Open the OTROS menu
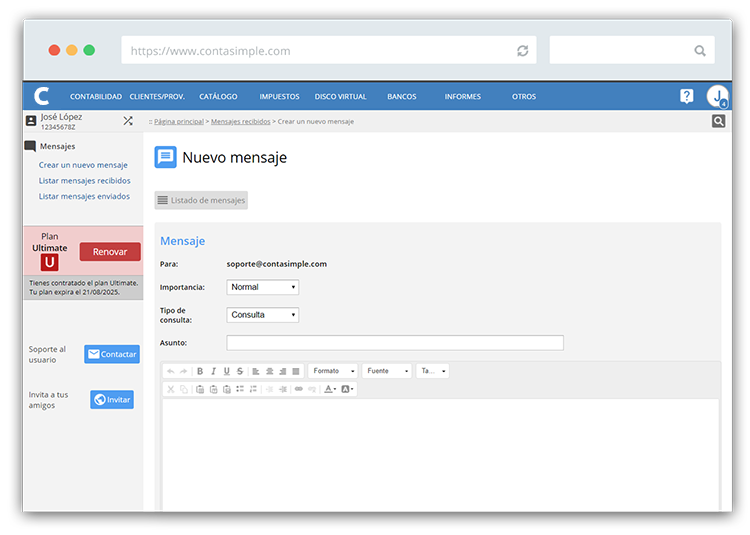This screenshot has height=535, width=750. tap(524, 97)
